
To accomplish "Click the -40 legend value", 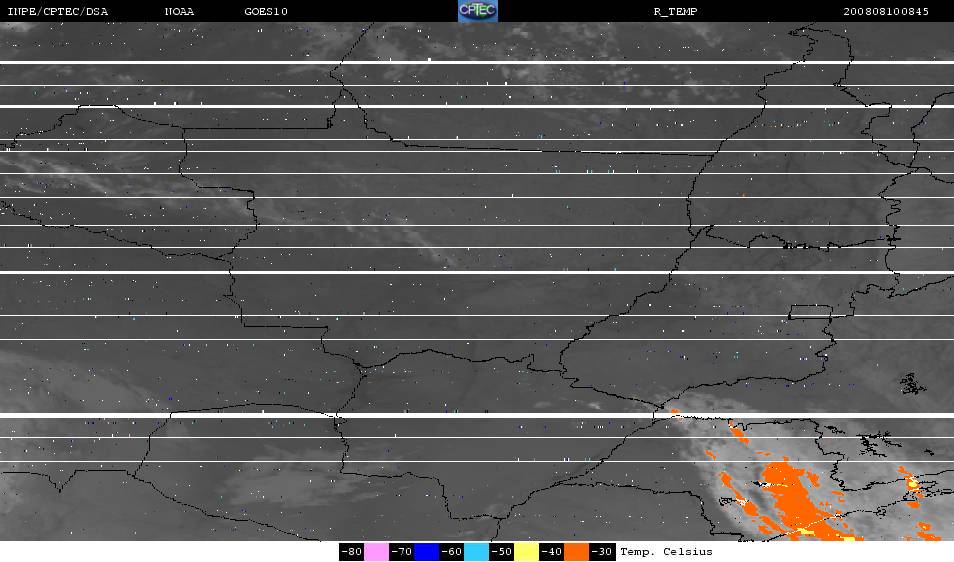I will [x=551, y=552].
